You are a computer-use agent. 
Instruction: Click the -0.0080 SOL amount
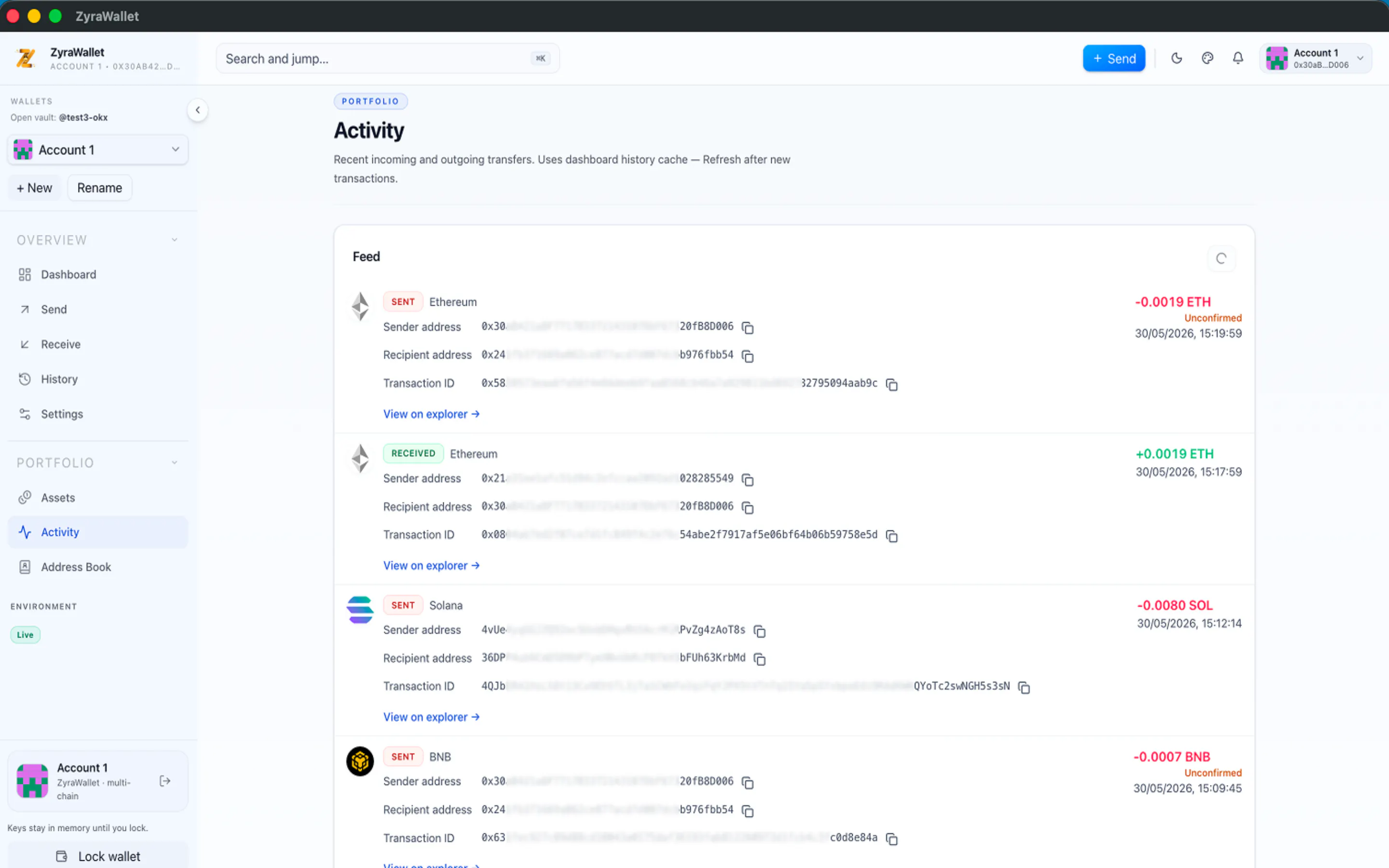click(x=1174, y=605)
